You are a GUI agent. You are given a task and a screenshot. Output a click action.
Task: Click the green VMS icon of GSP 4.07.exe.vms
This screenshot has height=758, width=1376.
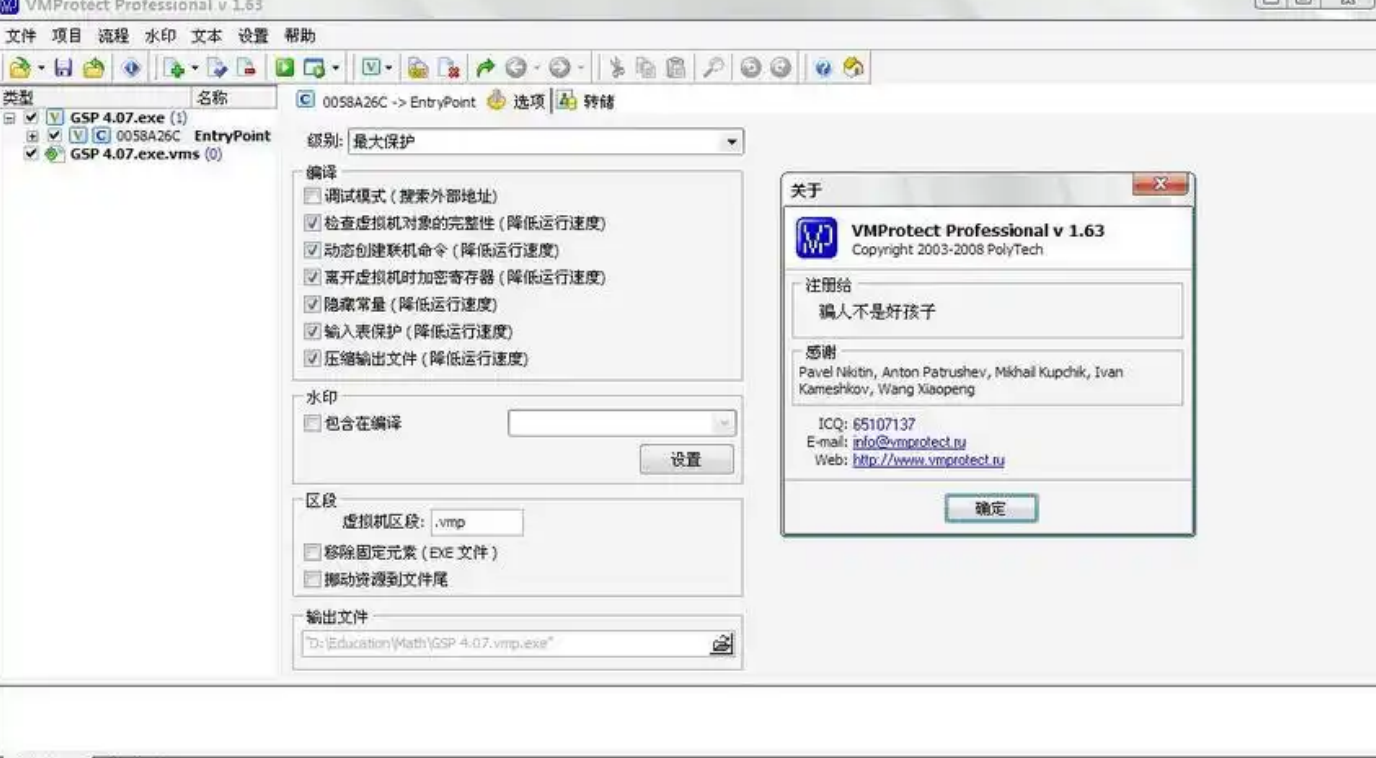click(x=54, y=154)
